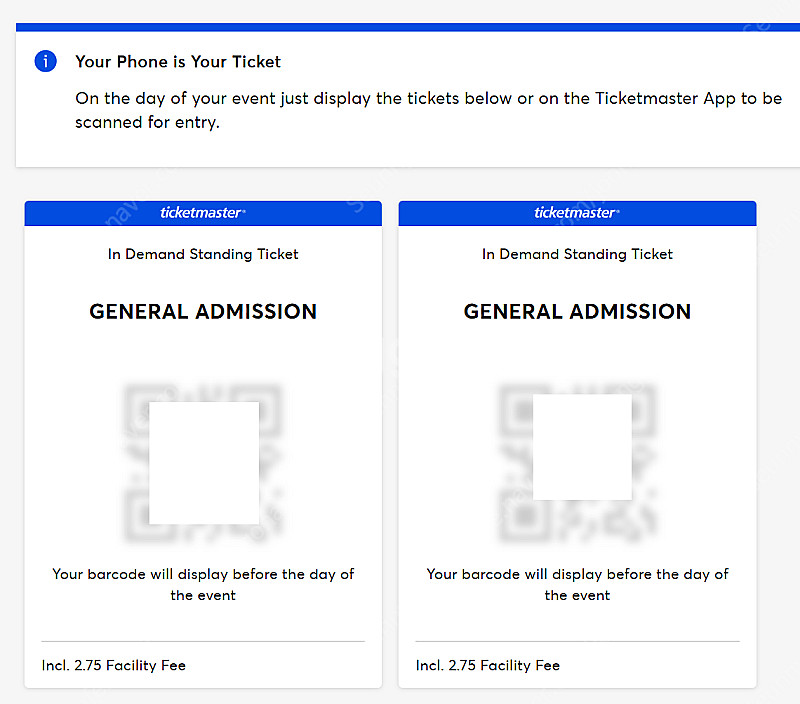Click the blue info icon
This screenshot has height=704, width=800.
point(45,61)
